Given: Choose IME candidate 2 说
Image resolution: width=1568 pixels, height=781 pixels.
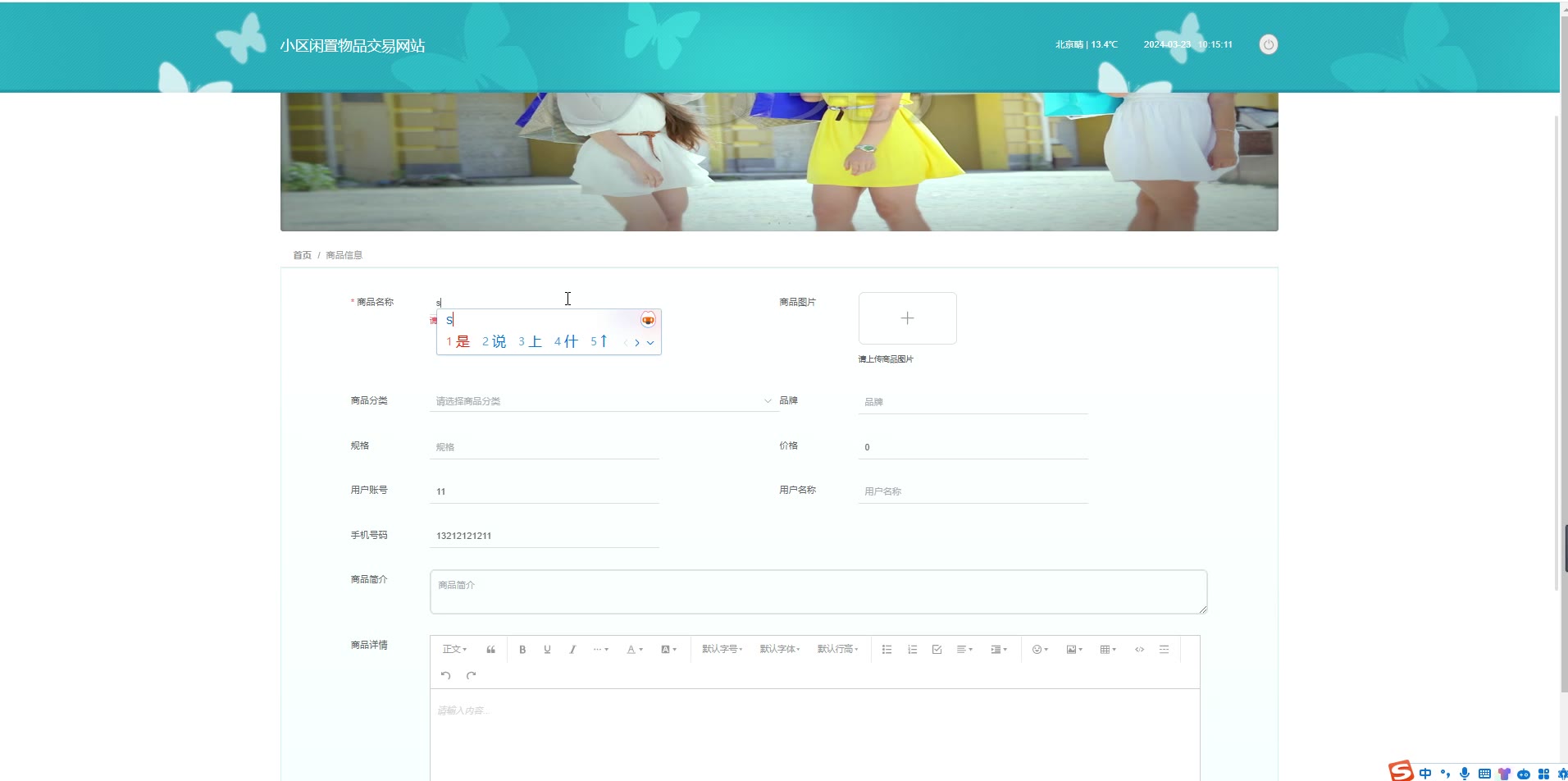Looking at the screenshot, I should click(495, 342).
